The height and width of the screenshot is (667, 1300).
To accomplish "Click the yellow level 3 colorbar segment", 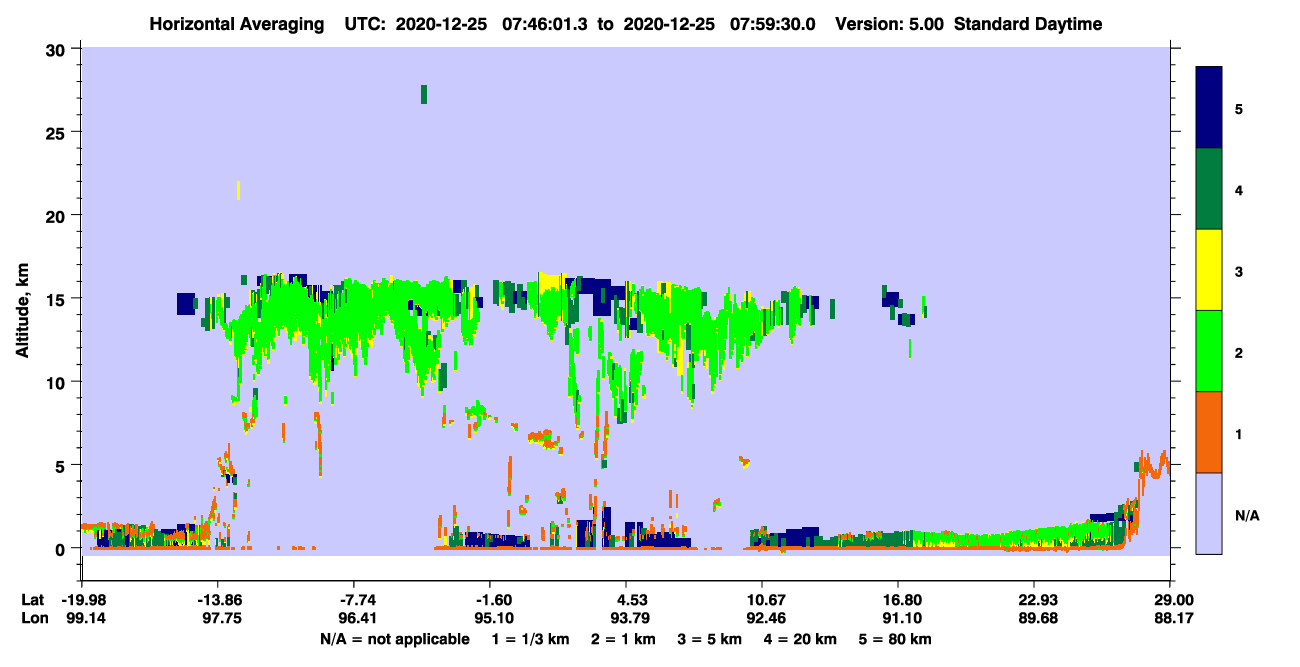I will (1209, 270).
